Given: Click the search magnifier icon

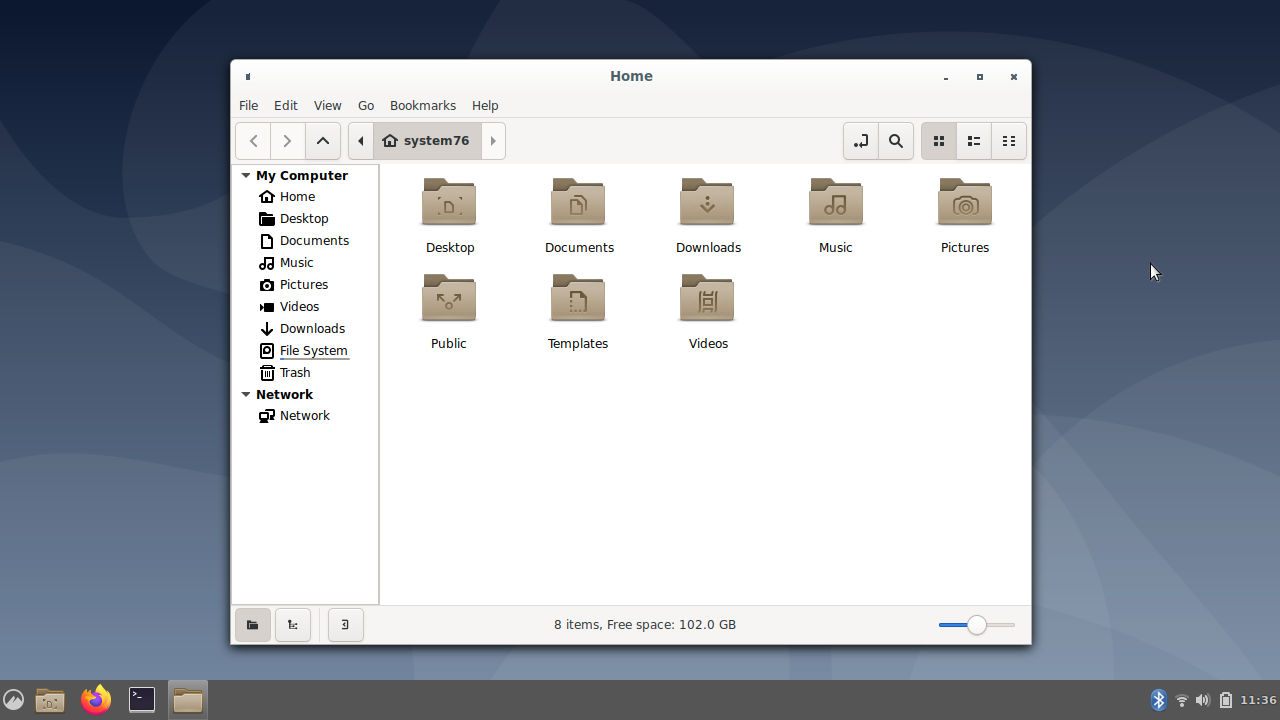Looking at the screenshot, I should 896,141.
